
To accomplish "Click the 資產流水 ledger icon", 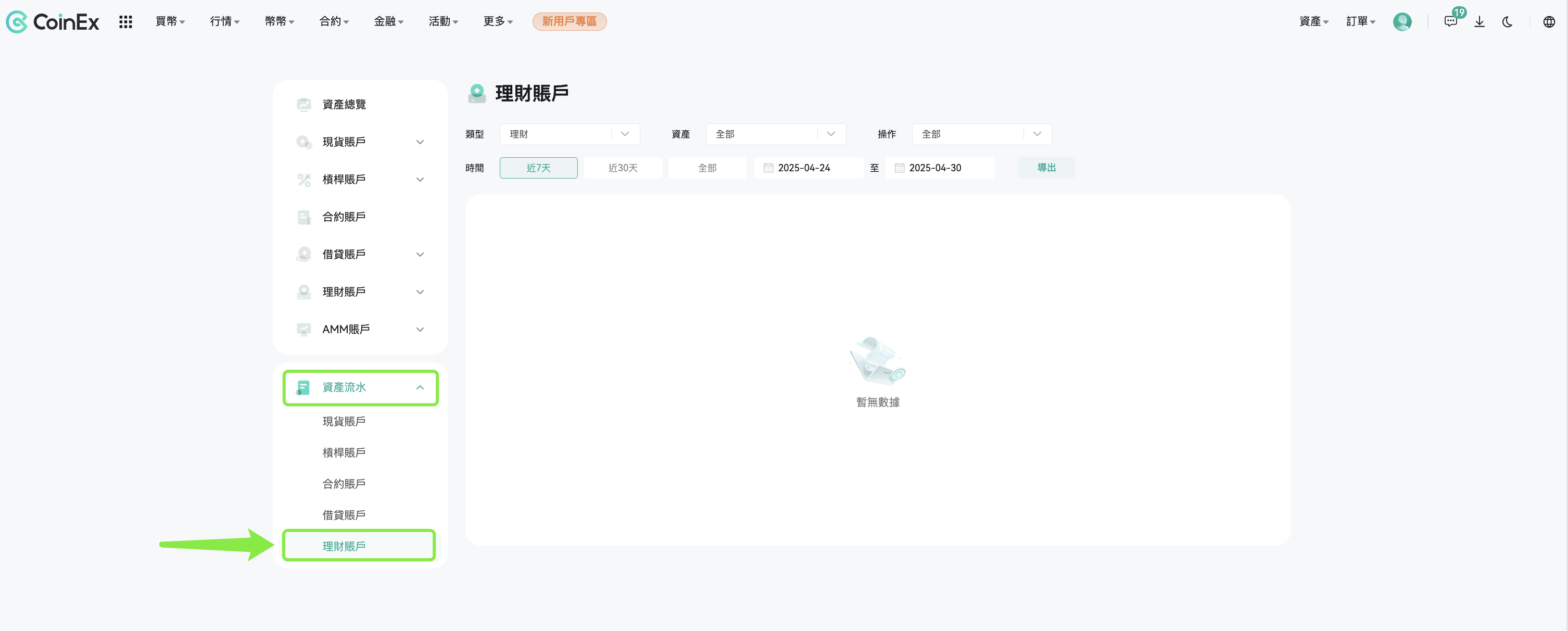I will [x=302, y=387].
